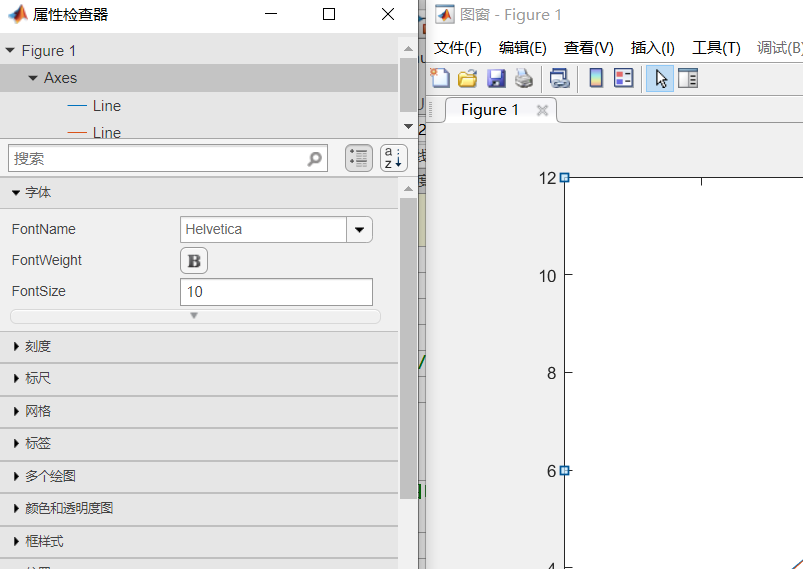Open file using folder icon in figure toolbar

[x=467, y=78]
